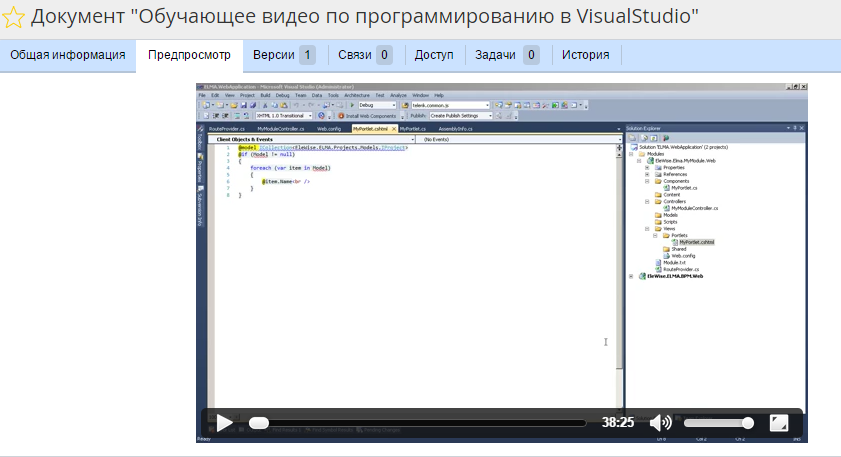This screenshot has height=457, width=841.
Task: Open the Задачи tab
Action: [507, 55]
